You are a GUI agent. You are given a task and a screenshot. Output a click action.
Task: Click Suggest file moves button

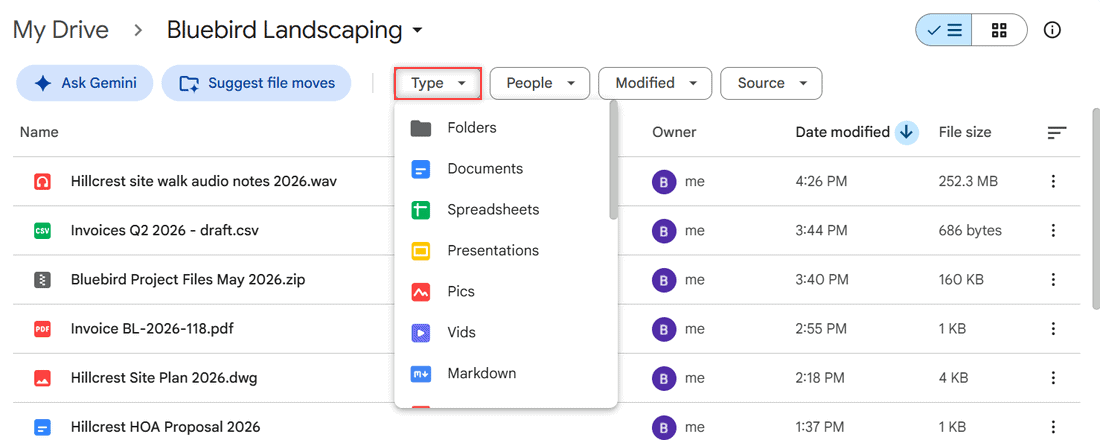256,84
